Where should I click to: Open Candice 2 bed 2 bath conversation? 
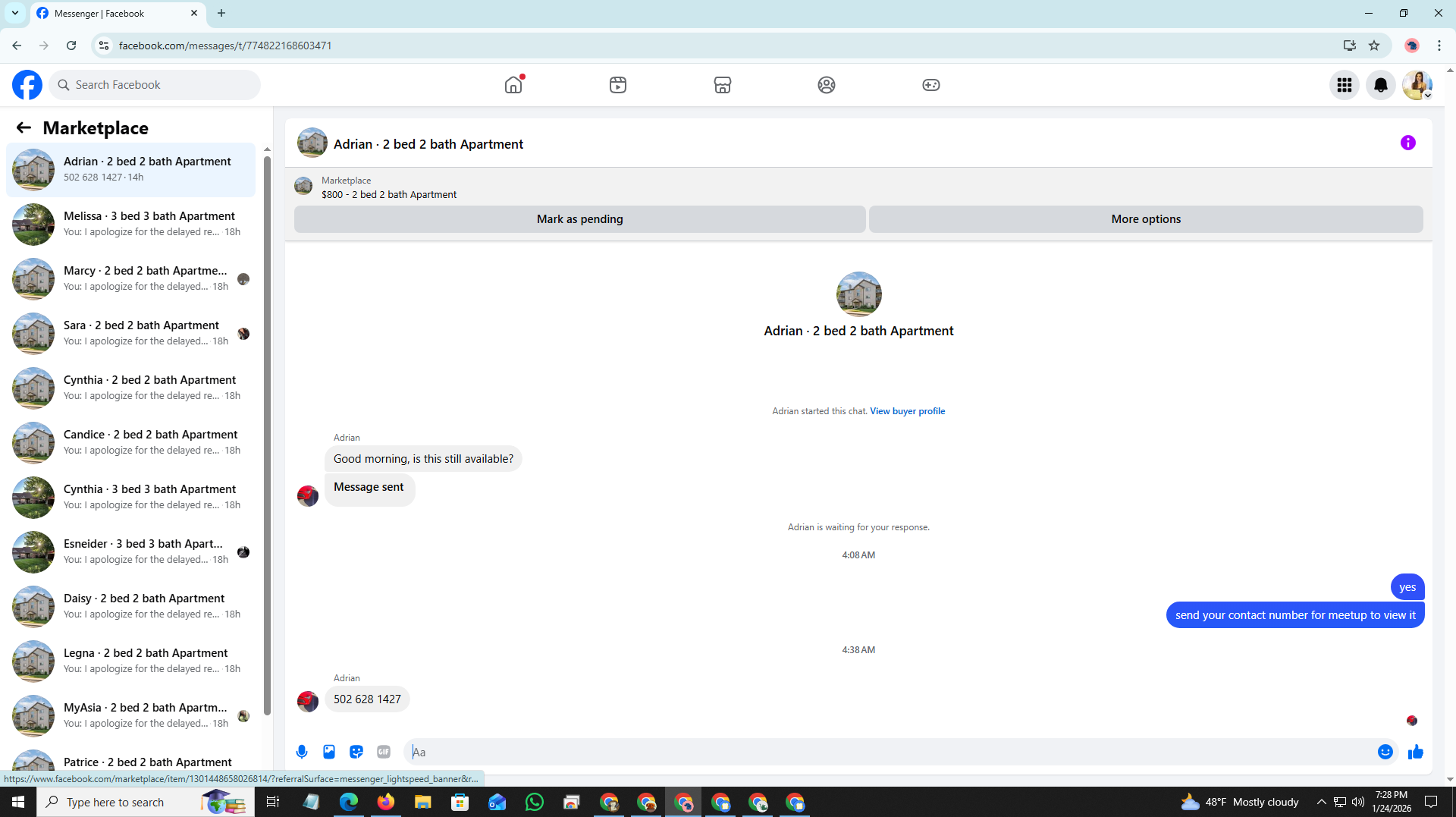pyautogui.click(x=130, y=442)
